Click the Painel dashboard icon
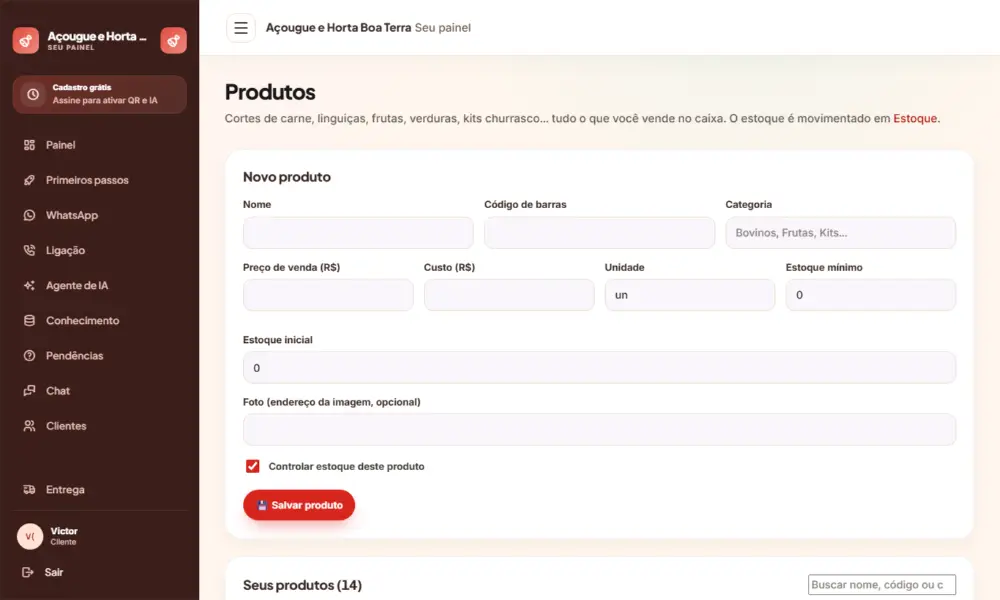Screen dimensions: 1000x600 tap(29, 145)
